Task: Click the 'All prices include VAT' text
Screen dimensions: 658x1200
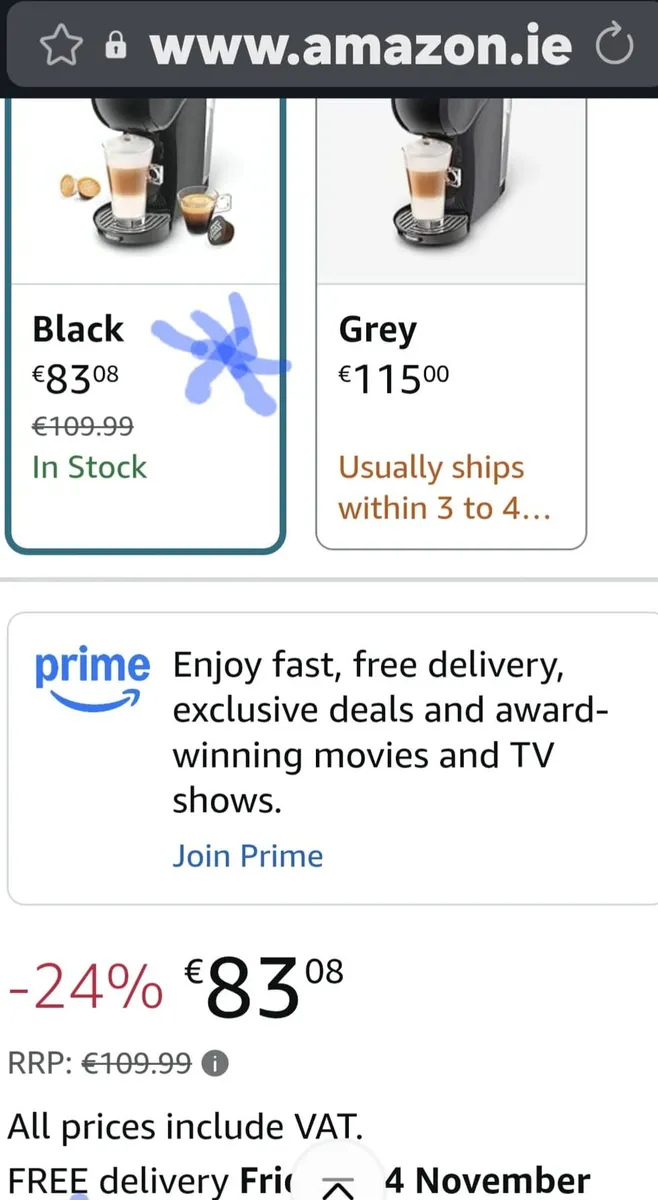Action: [183, 1126]
